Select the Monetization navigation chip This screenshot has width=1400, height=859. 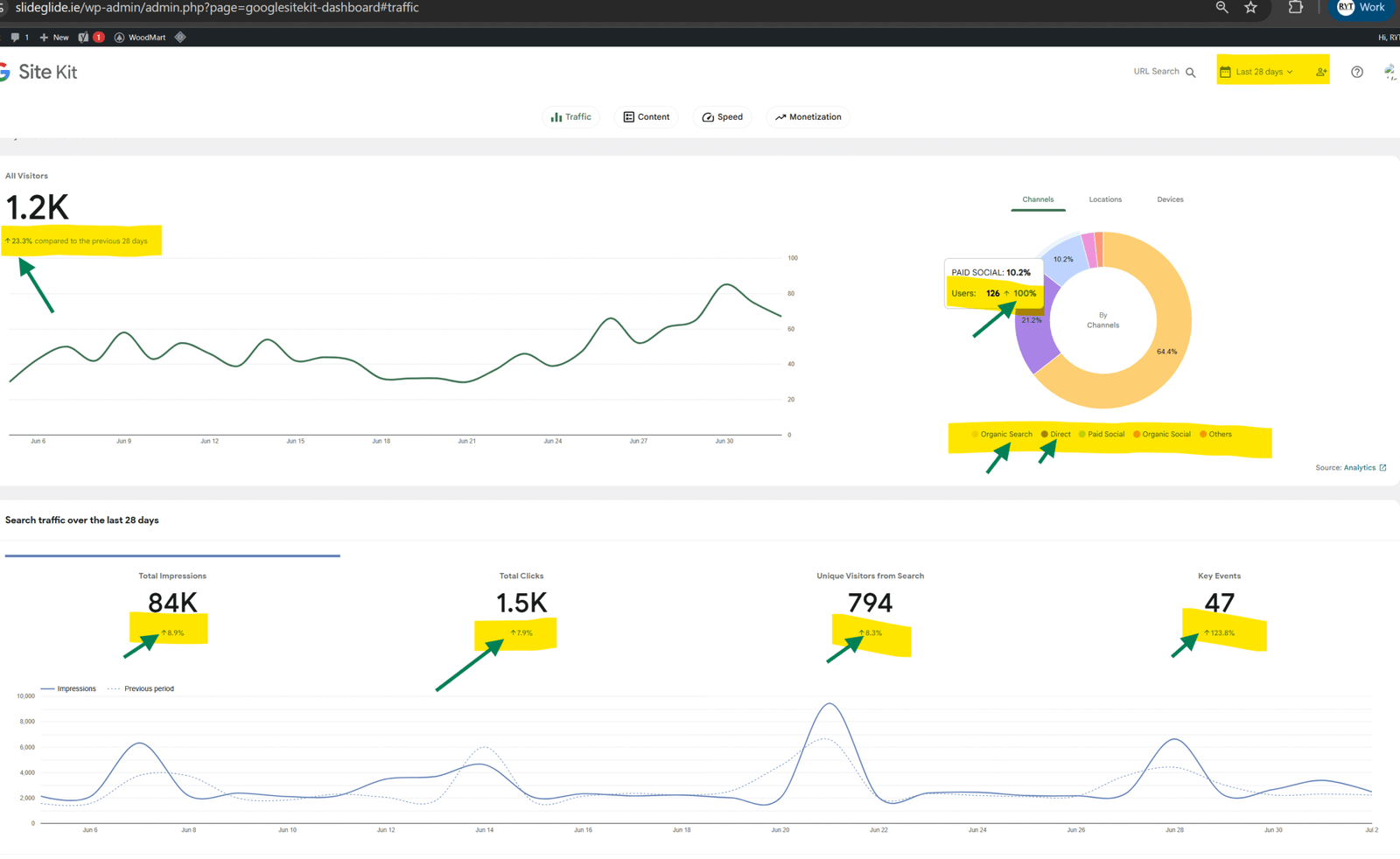click(x=808, y=117)
